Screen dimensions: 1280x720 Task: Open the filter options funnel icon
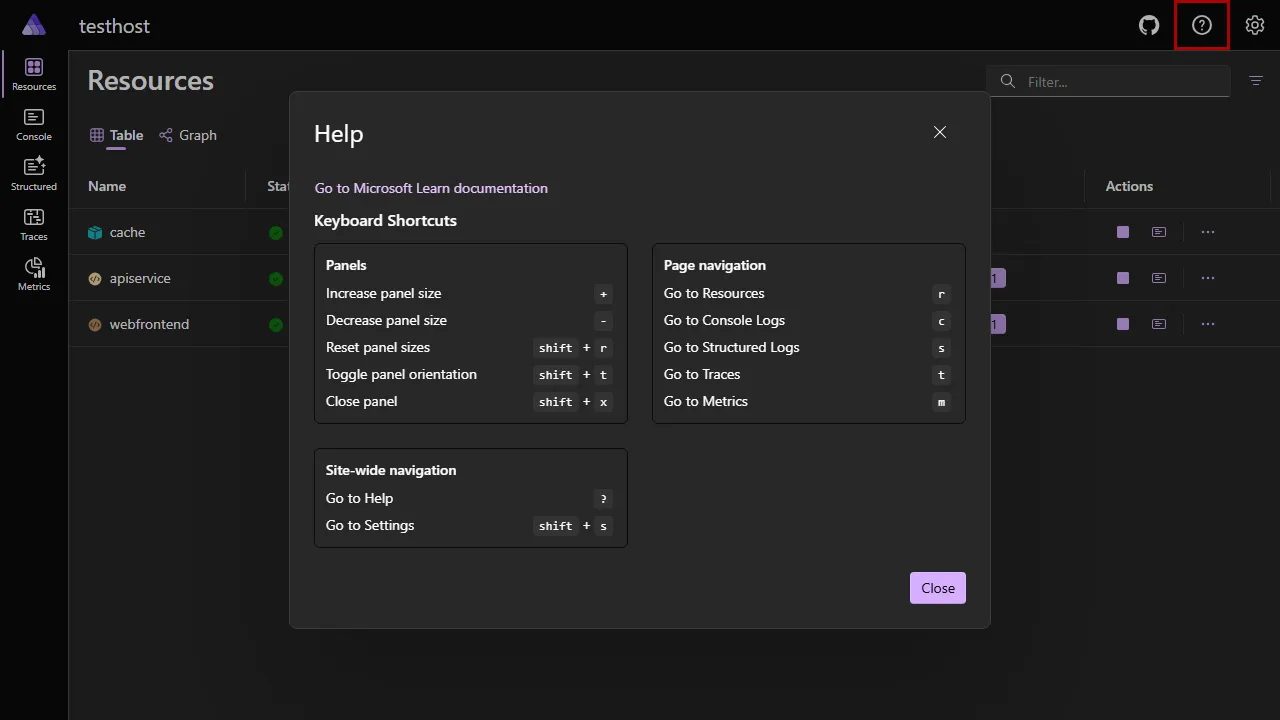1256,81
